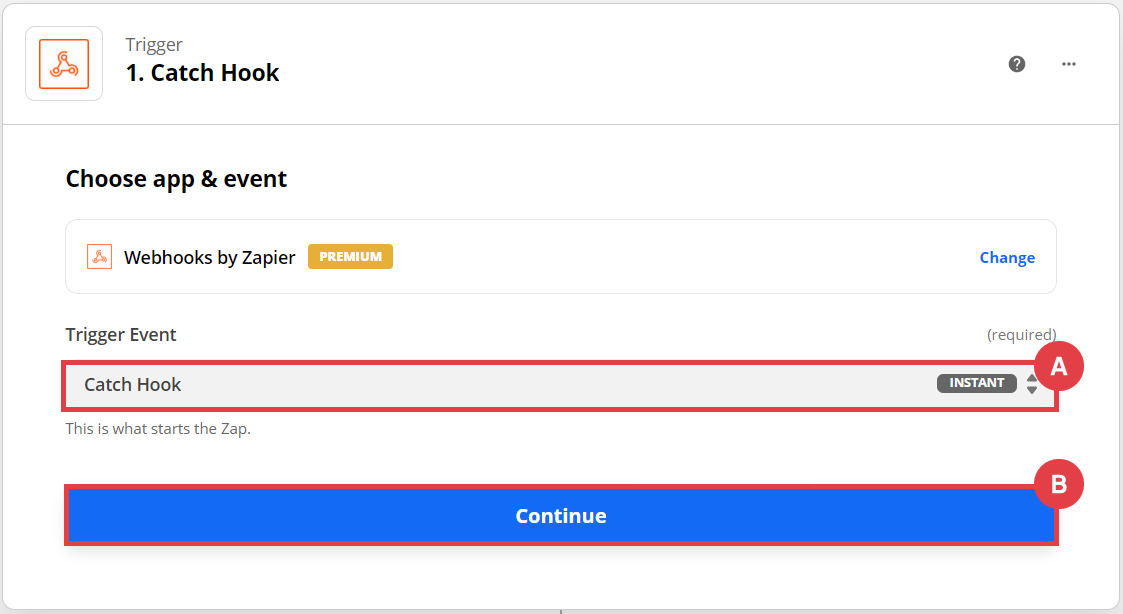Click the red circle marker B
The width and height of the screenshot is (1123, 614).
coord(1059,486)
